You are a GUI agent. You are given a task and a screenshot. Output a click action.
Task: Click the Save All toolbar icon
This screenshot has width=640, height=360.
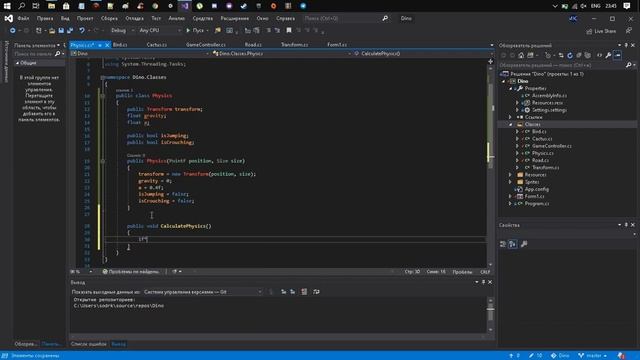coord(70,31)
